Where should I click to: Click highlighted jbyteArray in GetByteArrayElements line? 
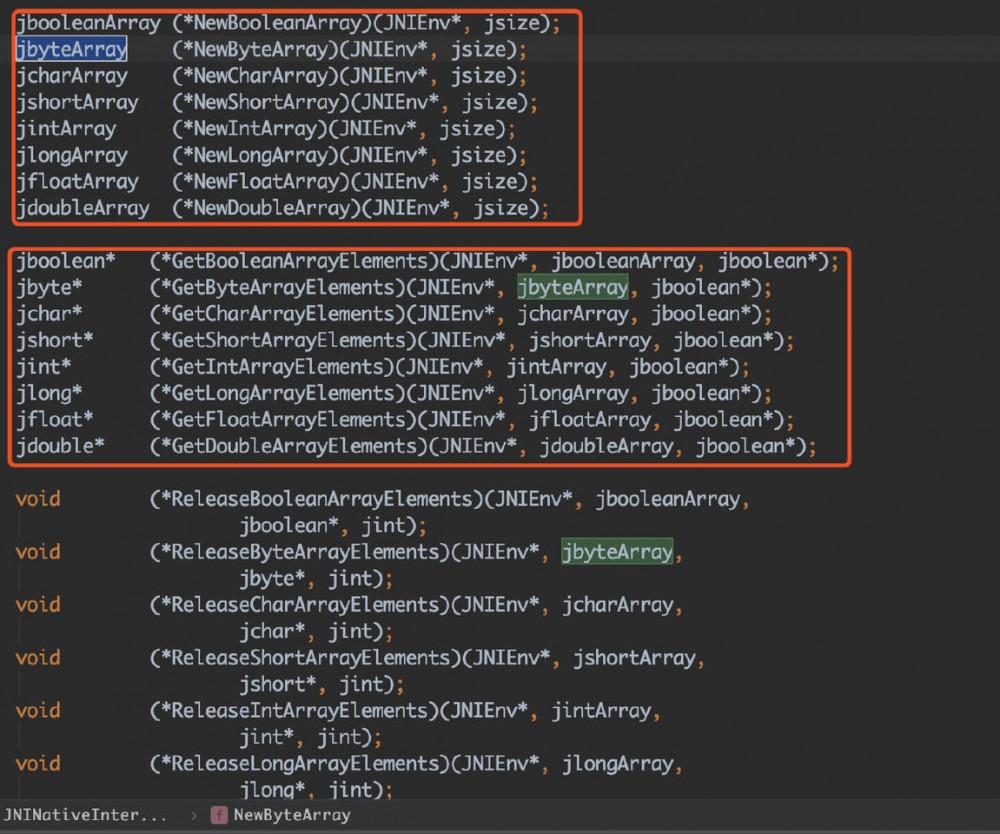pyautogui.click(x=573, y=288)
